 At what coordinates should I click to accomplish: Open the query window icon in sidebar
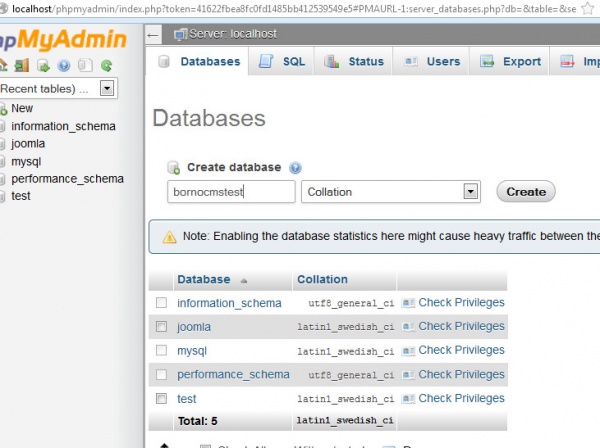[x=43, y=66]
